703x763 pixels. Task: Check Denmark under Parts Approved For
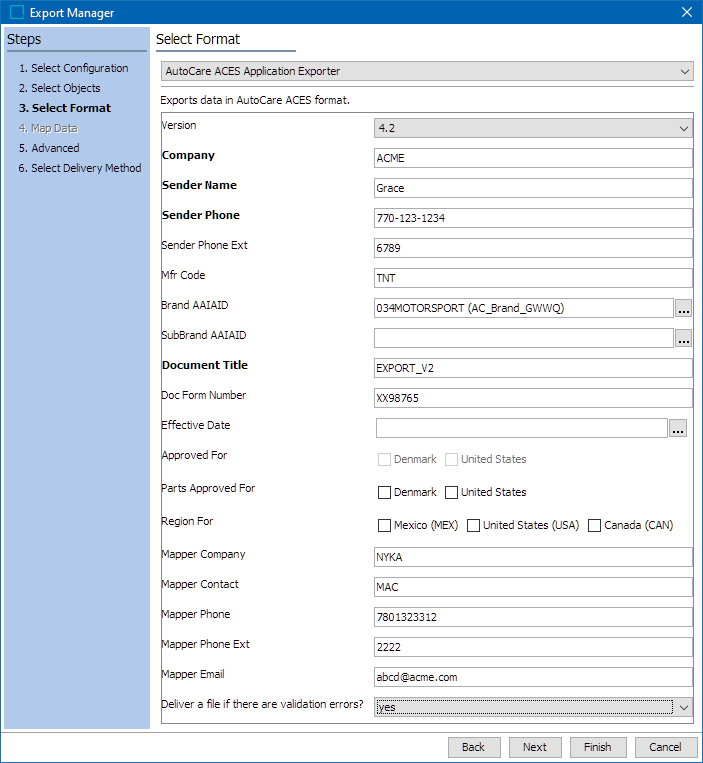point(384,492)
